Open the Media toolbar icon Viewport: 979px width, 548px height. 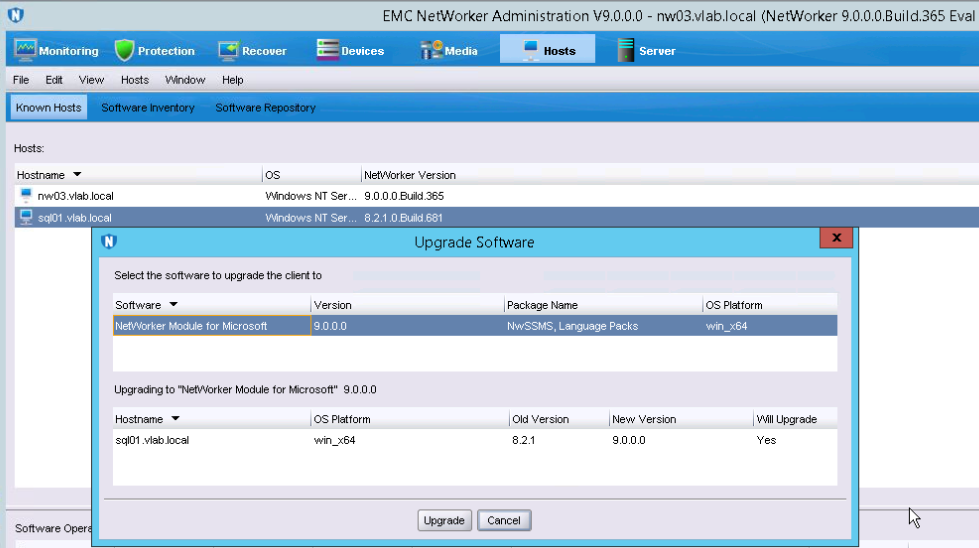click(x=431, y=50)
